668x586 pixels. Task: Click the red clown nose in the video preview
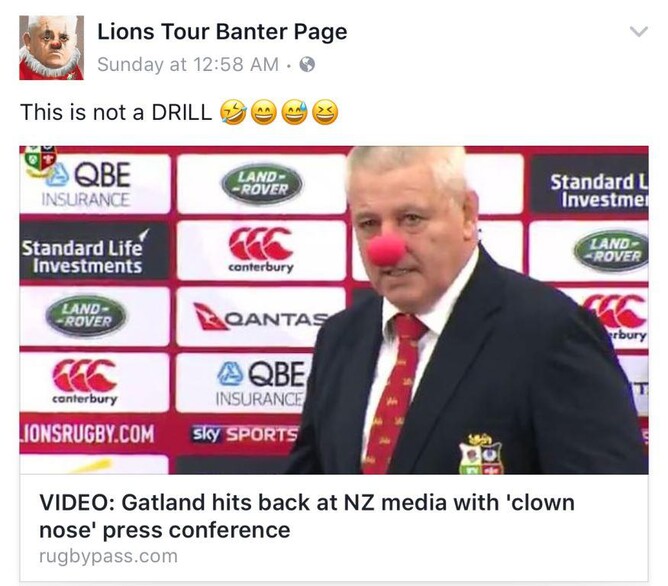click(386, 250)
